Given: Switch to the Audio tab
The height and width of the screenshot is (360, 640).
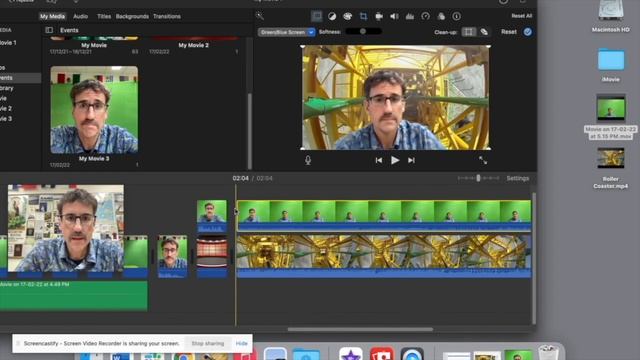Looking at the screenshot, I should click(x=80, y=16).
